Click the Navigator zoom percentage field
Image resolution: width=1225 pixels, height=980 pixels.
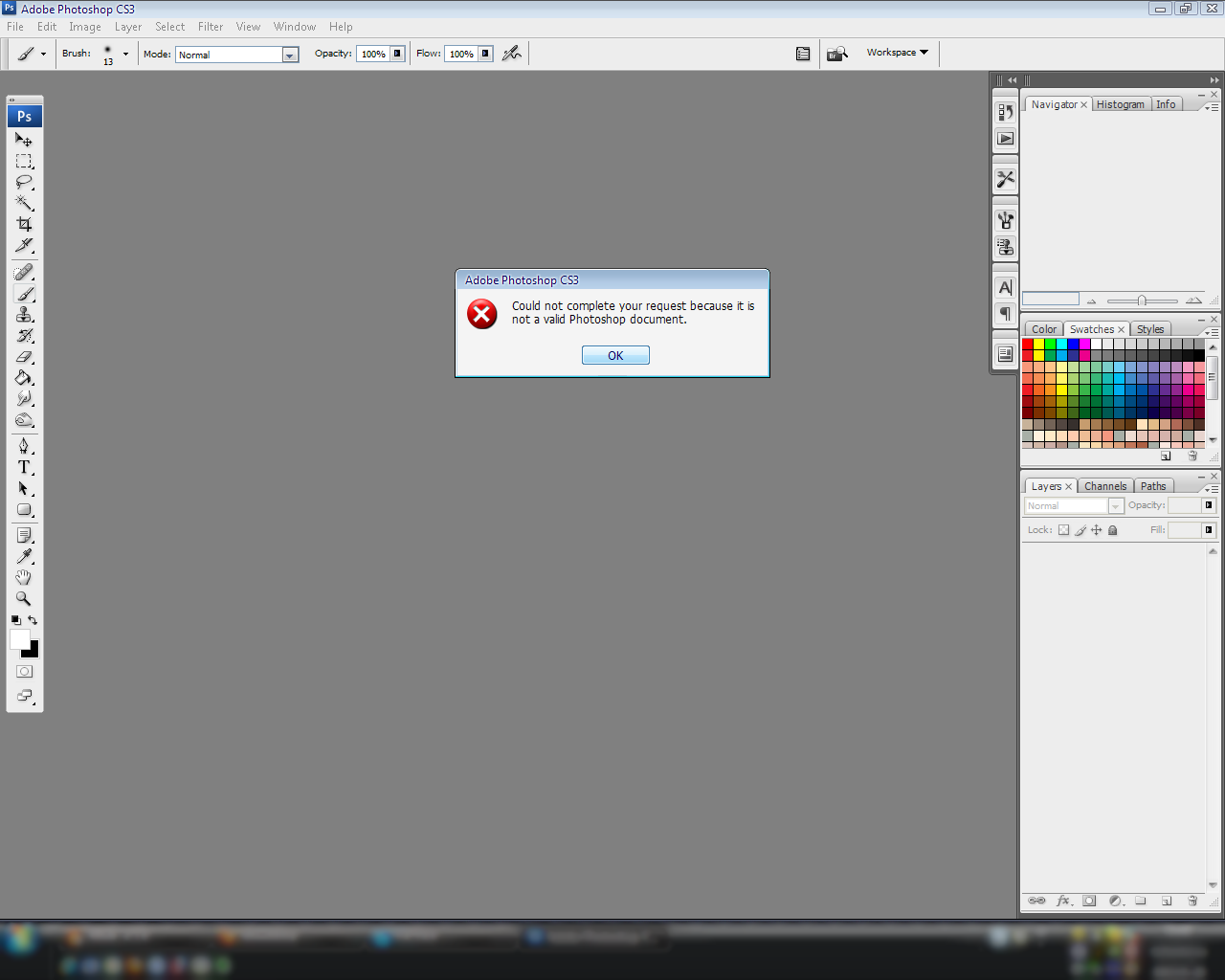point(1050,300)
